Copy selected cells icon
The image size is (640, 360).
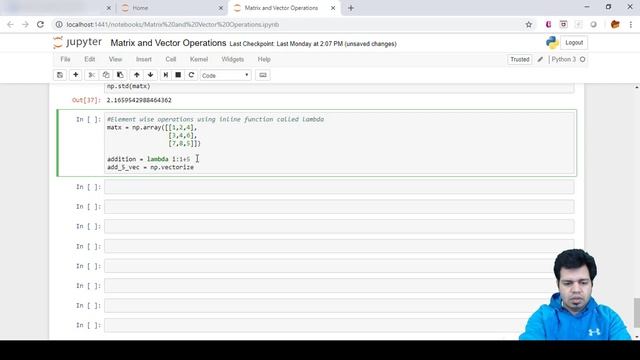click(x=106, y=75)
